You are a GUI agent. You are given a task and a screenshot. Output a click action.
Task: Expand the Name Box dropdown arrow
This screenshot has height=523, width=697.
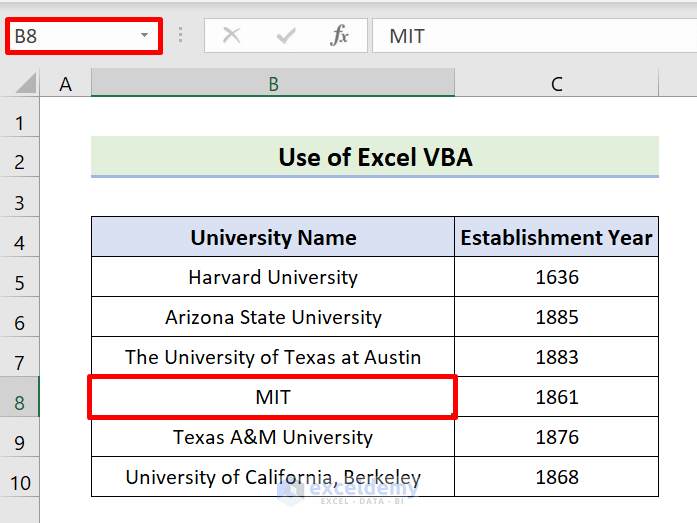pos(145,36)
